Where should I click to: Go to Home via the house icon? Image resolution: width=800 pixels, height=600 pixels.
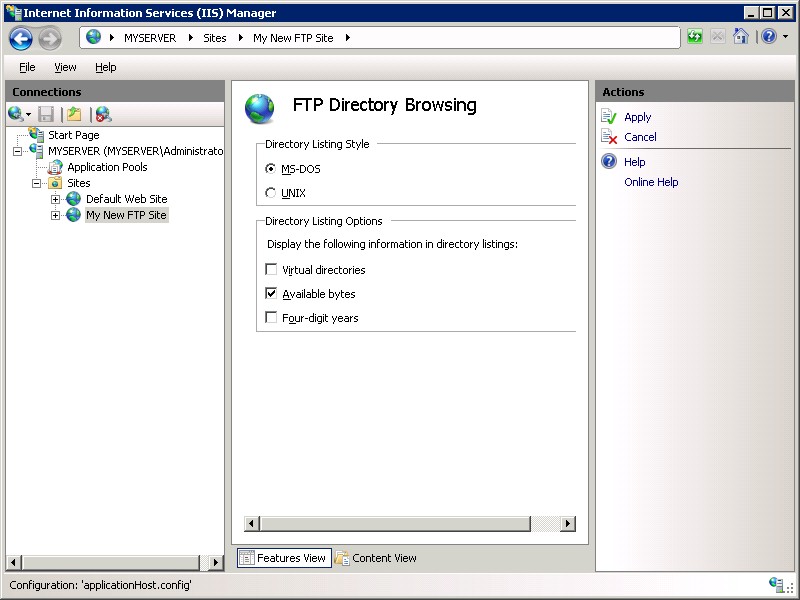point(740,36)
